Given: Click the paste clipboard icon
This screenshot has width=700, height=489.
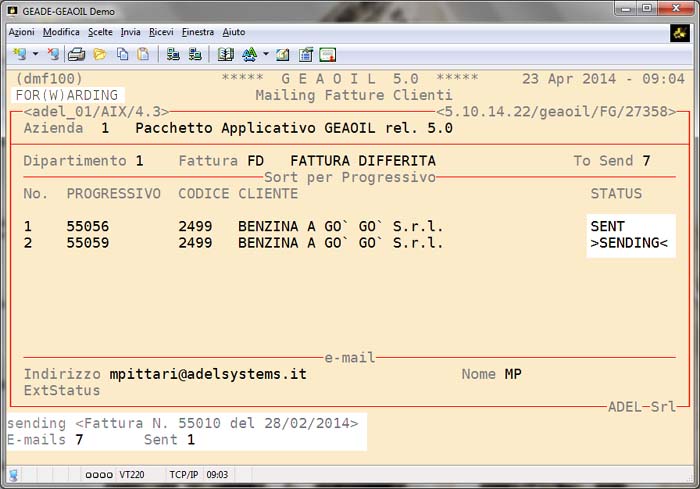Looking at the screenshot, I should pos(143,54).
